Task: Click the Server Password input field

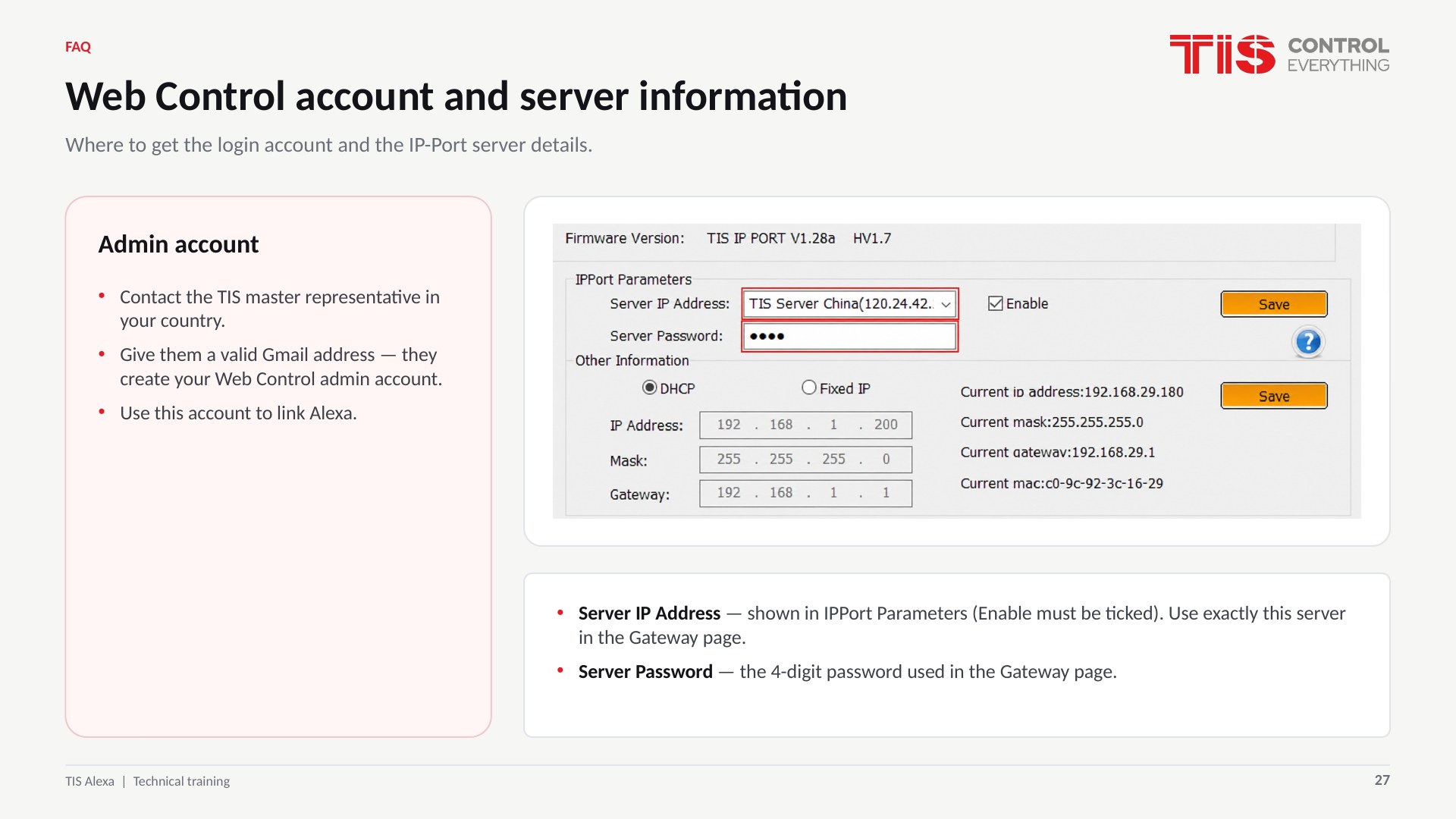Action: coord(849,336)
